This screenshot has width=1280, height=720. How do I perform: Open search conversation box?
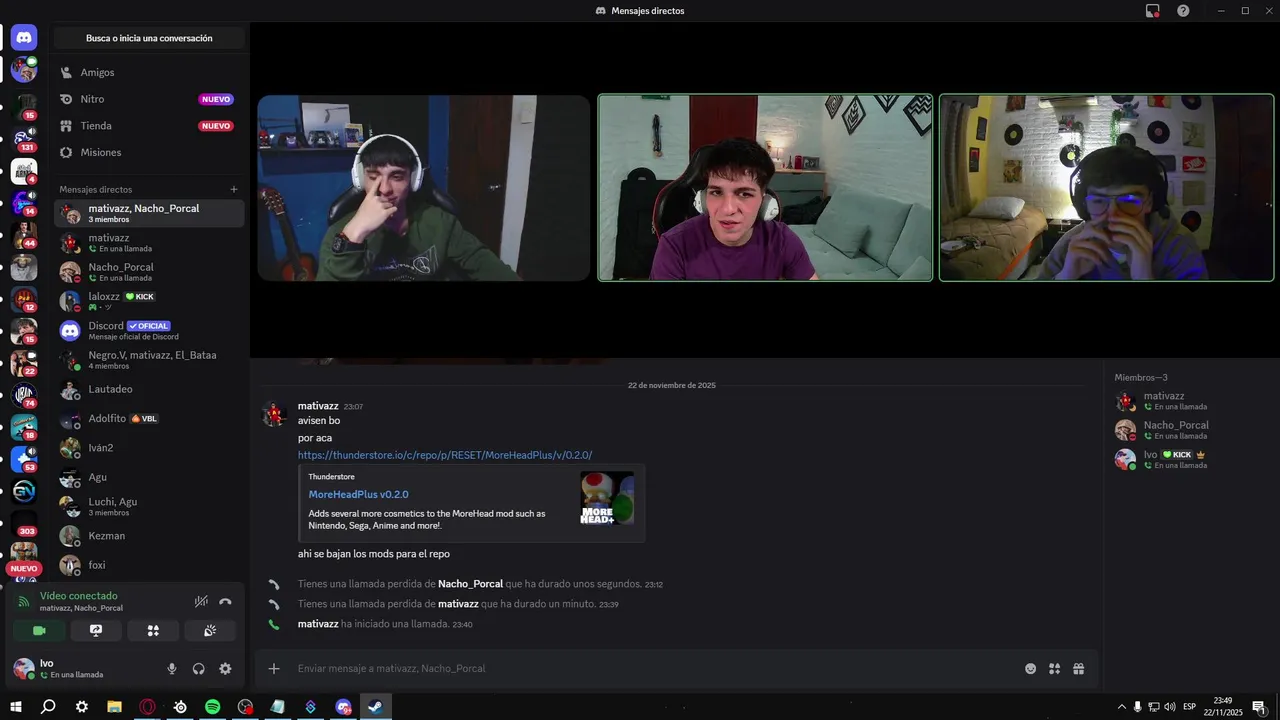coord(149,38)
